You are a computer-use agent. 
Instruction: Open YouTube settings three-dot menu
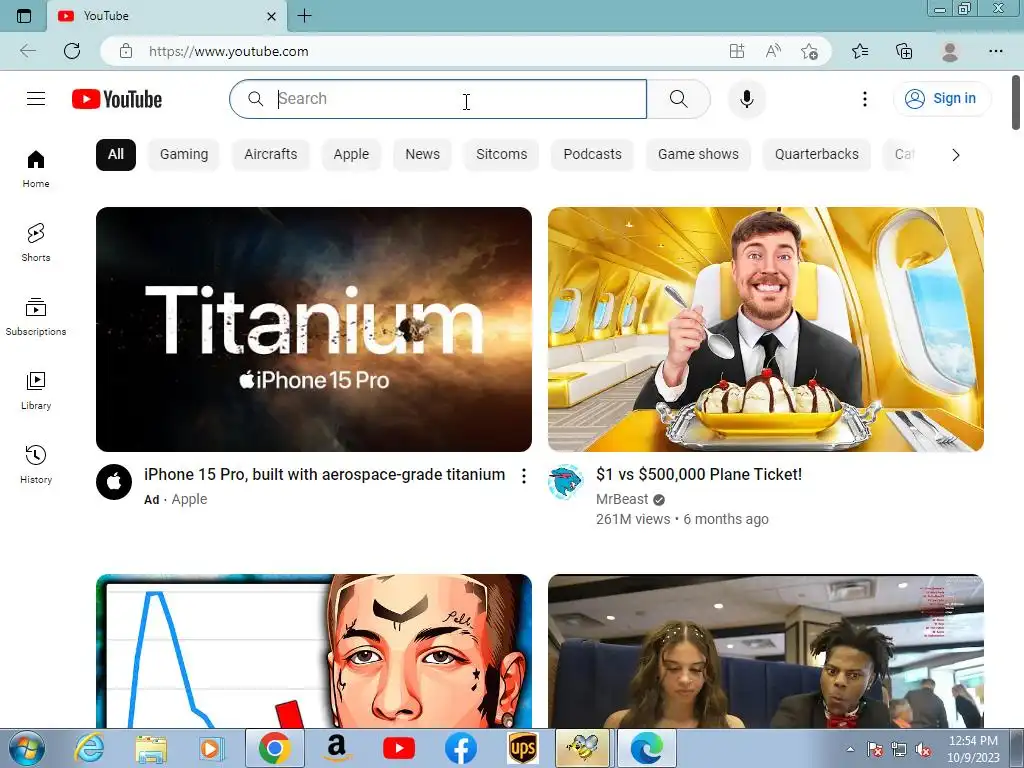click(x=865, y=99)
